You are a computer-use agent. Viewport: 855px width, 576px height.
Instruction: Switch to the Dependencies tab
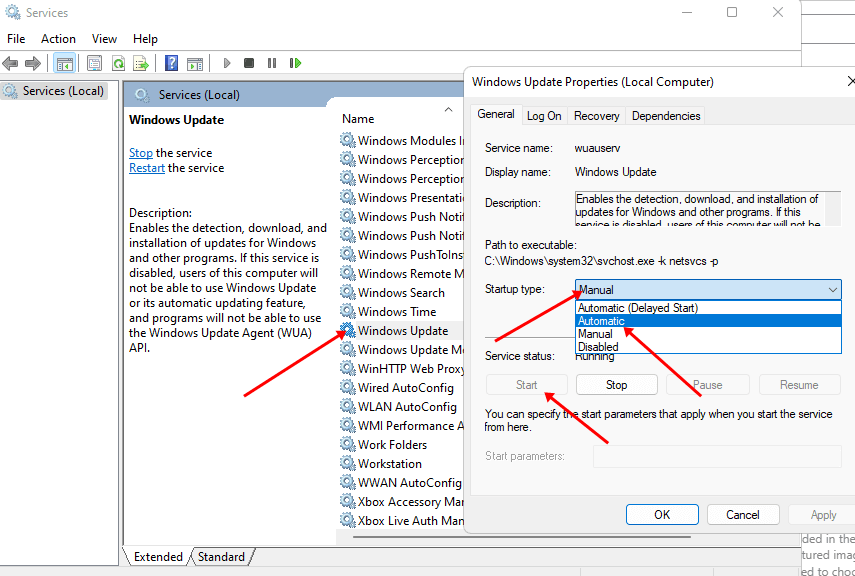tap(666, 116)
